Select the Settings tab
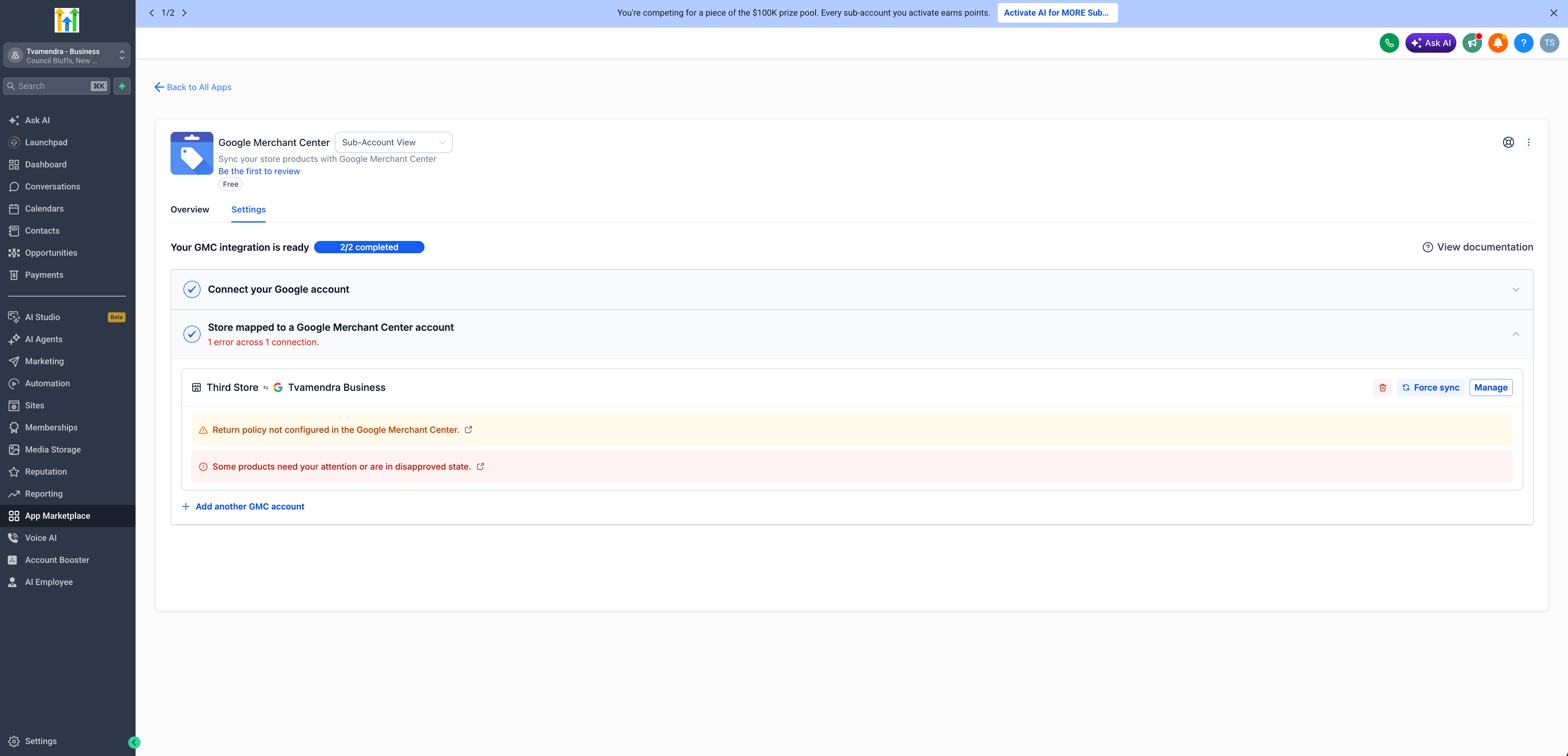Screen dimensions: 1568x756 (x=248, y=209)
